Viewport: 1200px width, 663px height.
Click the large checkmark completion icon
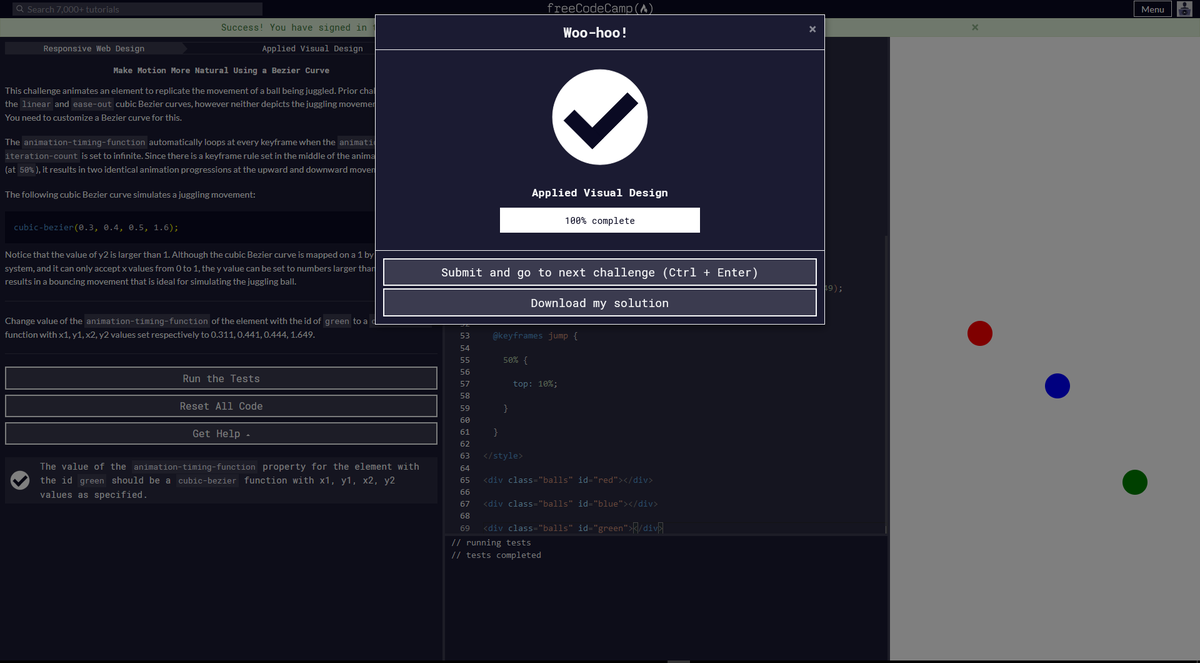tap(600, 117)
